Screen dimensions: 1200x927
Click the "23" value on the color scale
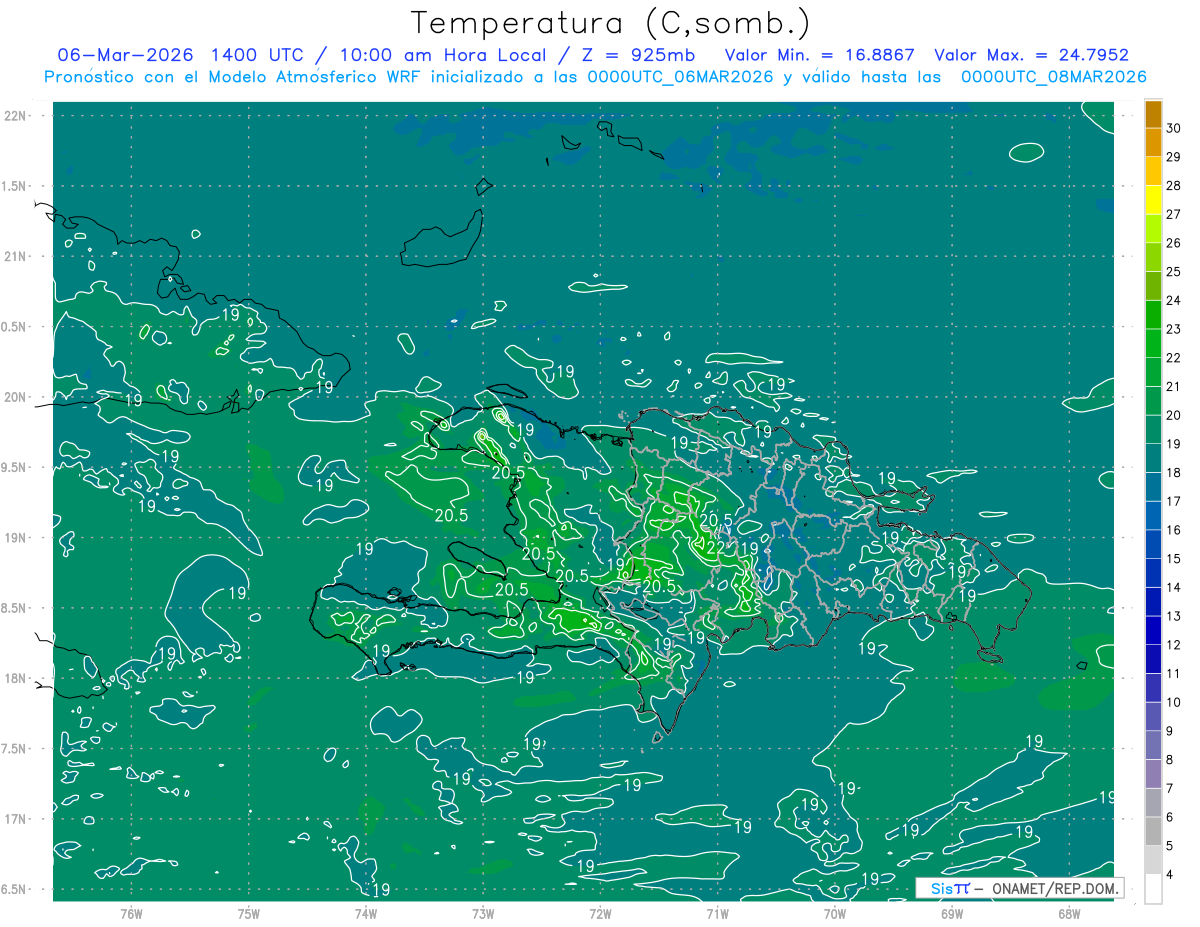1174,329
